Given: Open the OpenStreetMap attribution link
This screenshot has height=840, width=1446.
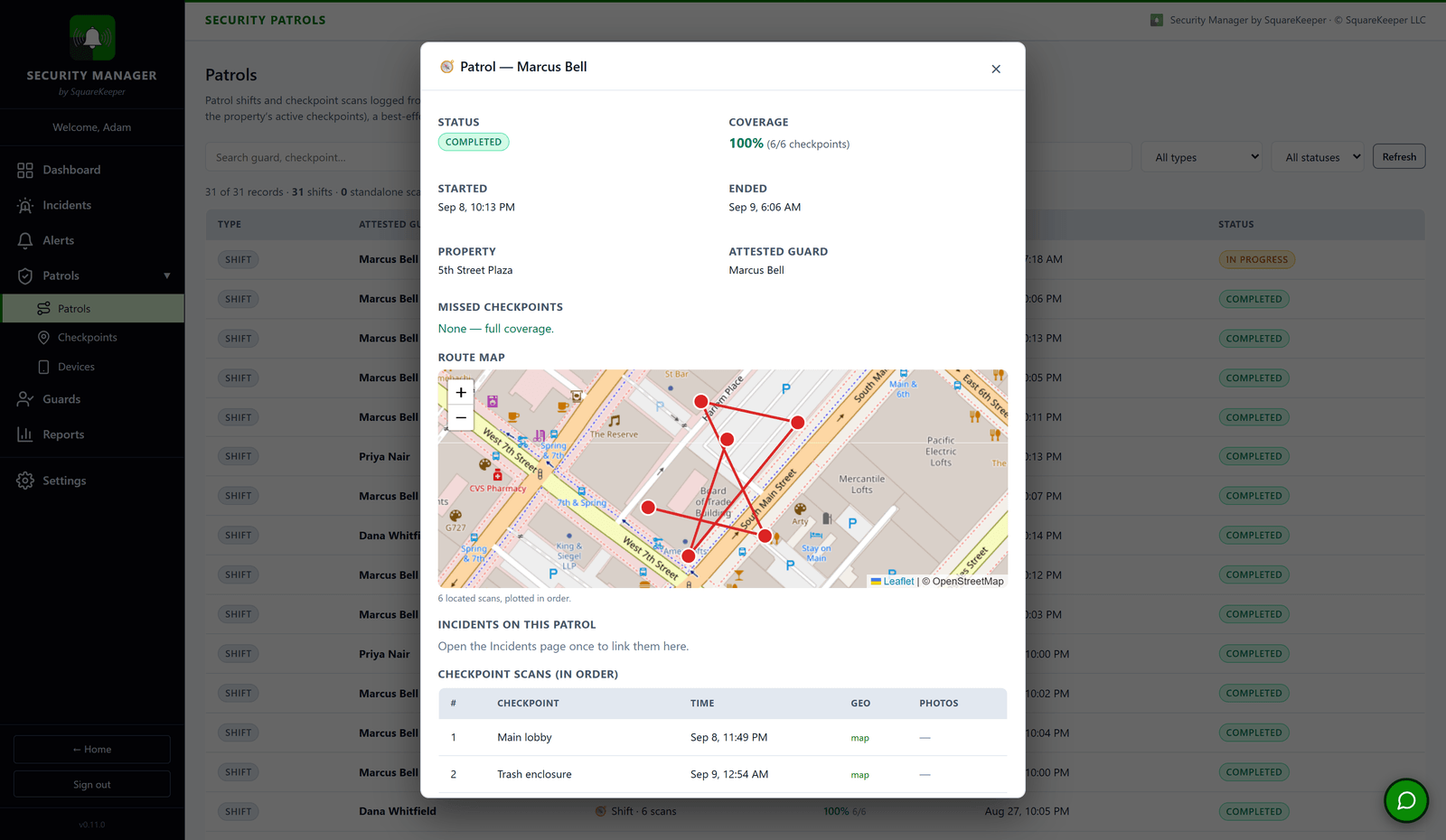Looking at the screenshot, I should coord(968,582).
